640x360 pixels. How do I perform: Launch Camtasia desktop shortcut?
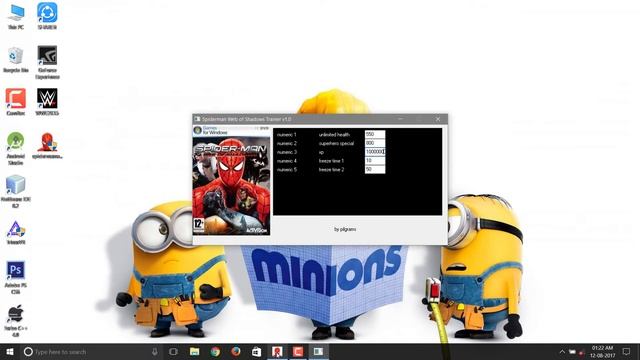(x=16, y=102)
